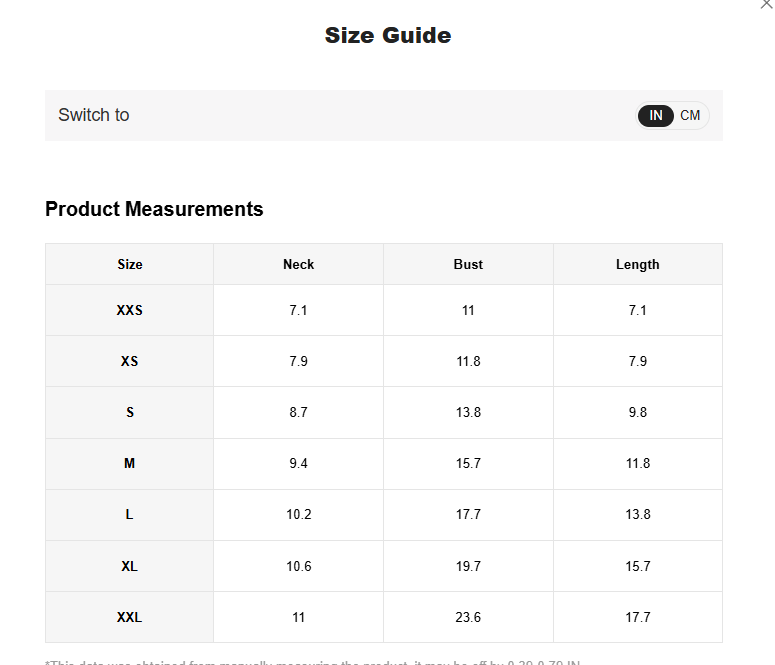Click XXL neck value 11
The width and height of the screenshot is (775, 665).
pyautogui.click(x=299, y=617)
